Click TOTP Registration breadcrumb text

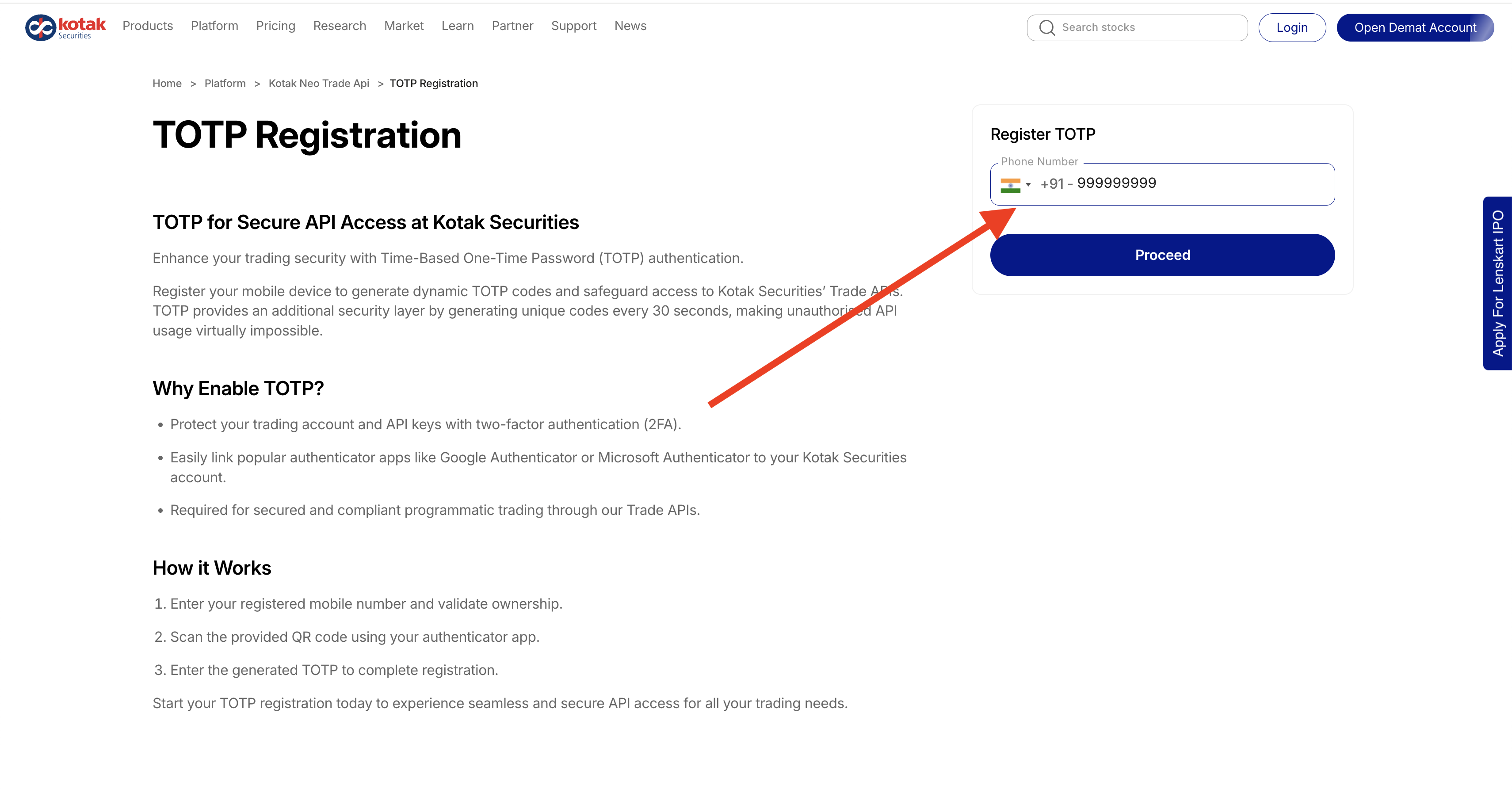(x=434, y=84)
